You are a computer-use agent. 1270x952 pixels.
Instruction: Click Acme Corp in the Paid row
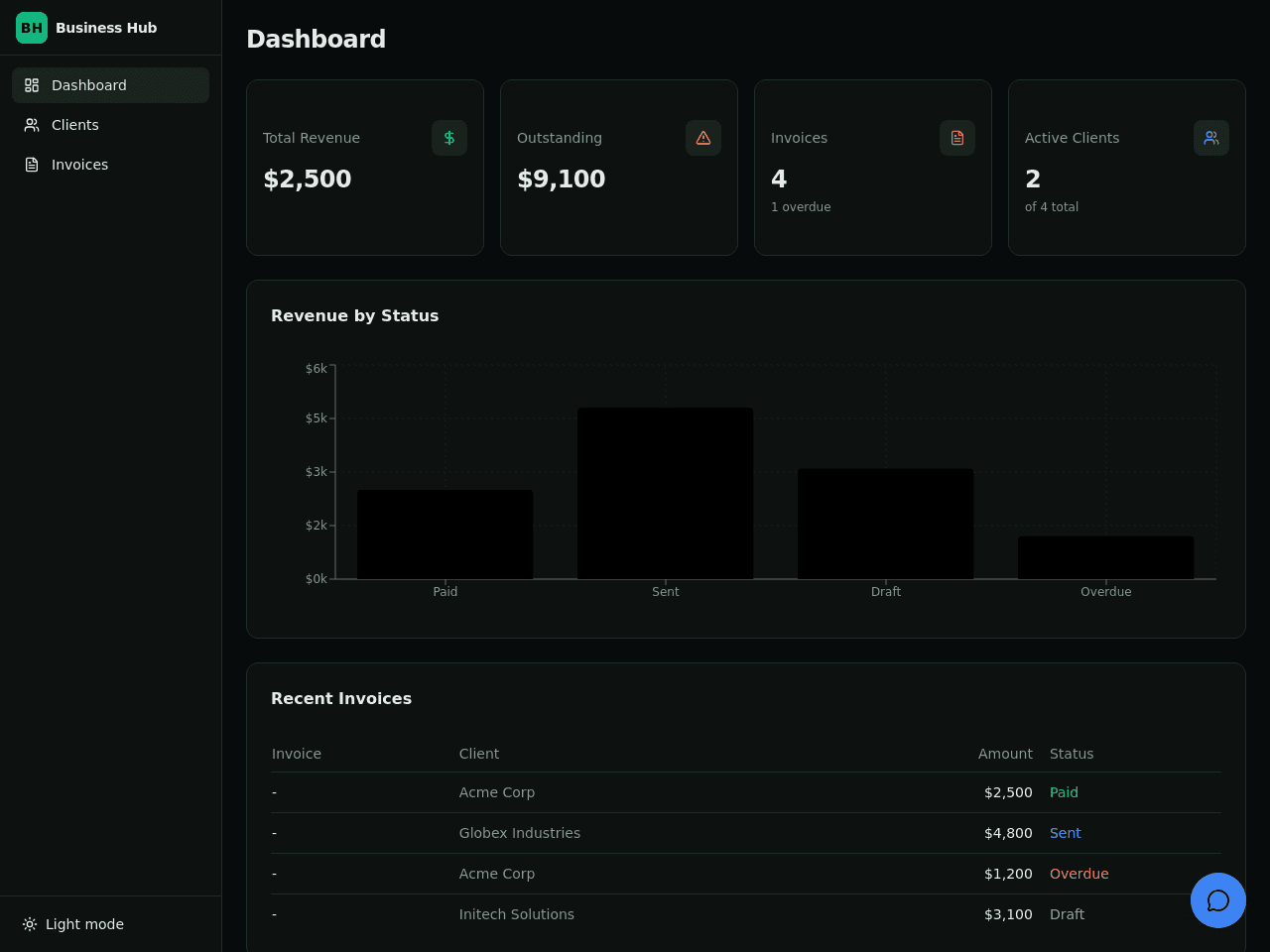pyautogui.click(x=497, y=792)
